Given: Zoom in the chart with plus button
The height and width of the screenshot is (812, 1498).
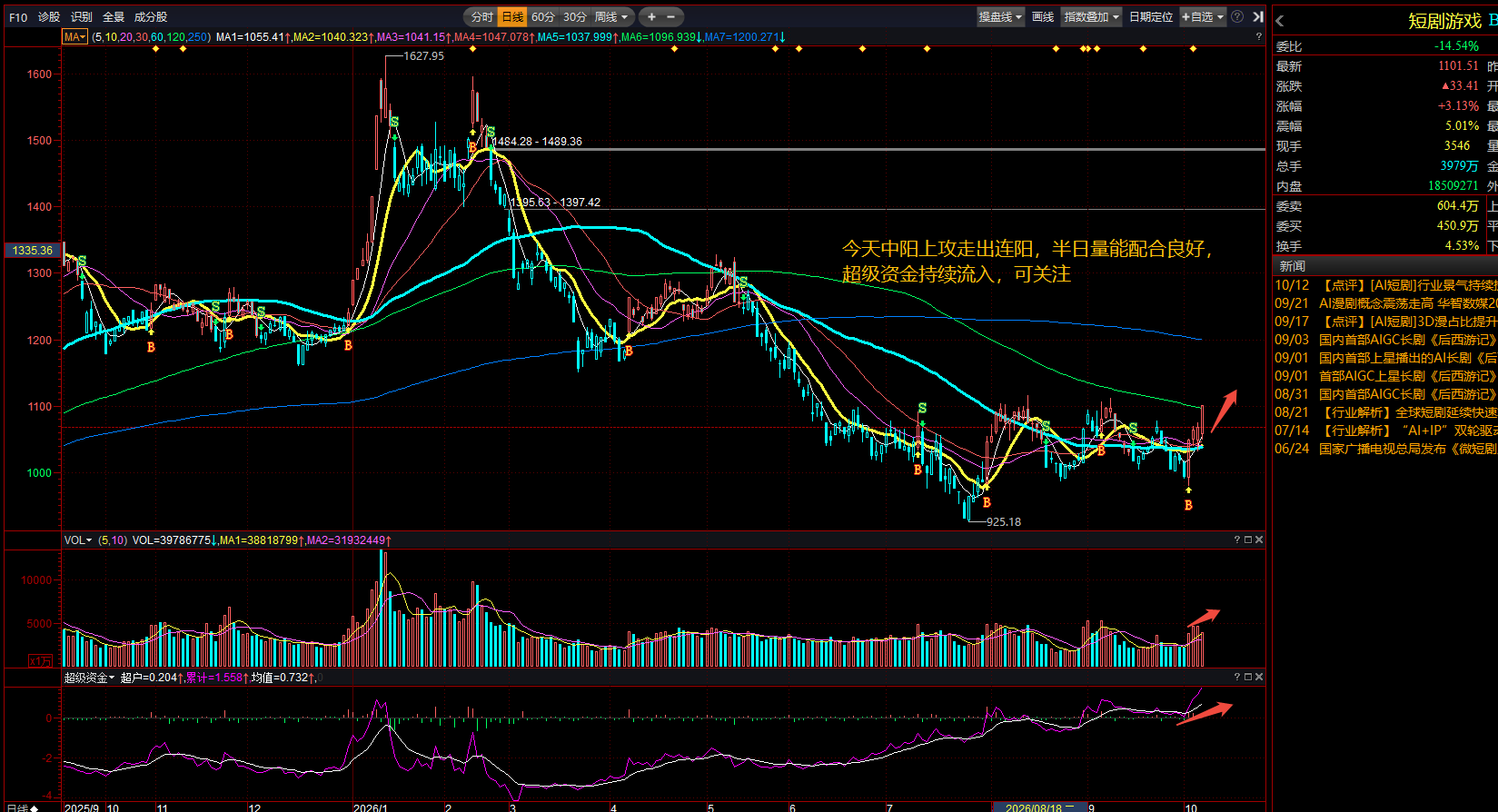Looking at the screenshot, I should pos(651,16).
